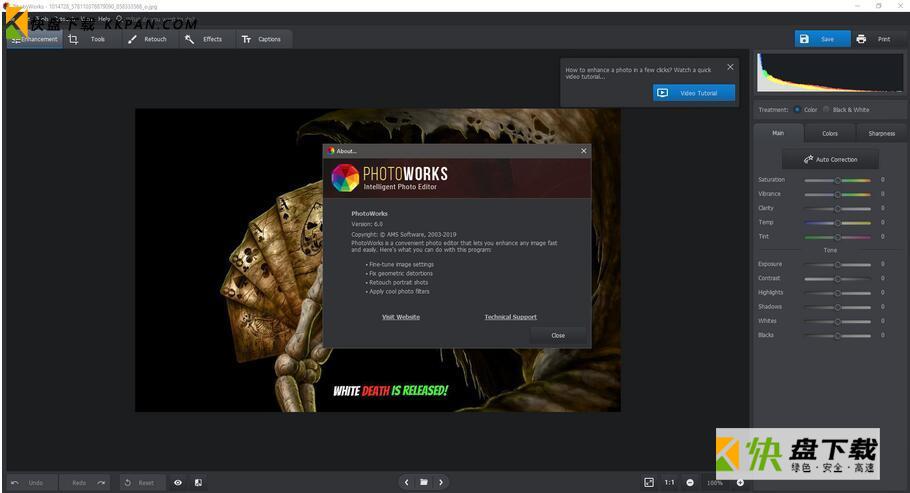Open the Video Tutorial
The height and width of the screenshot is (493, 910).
(x=694, y=93)
